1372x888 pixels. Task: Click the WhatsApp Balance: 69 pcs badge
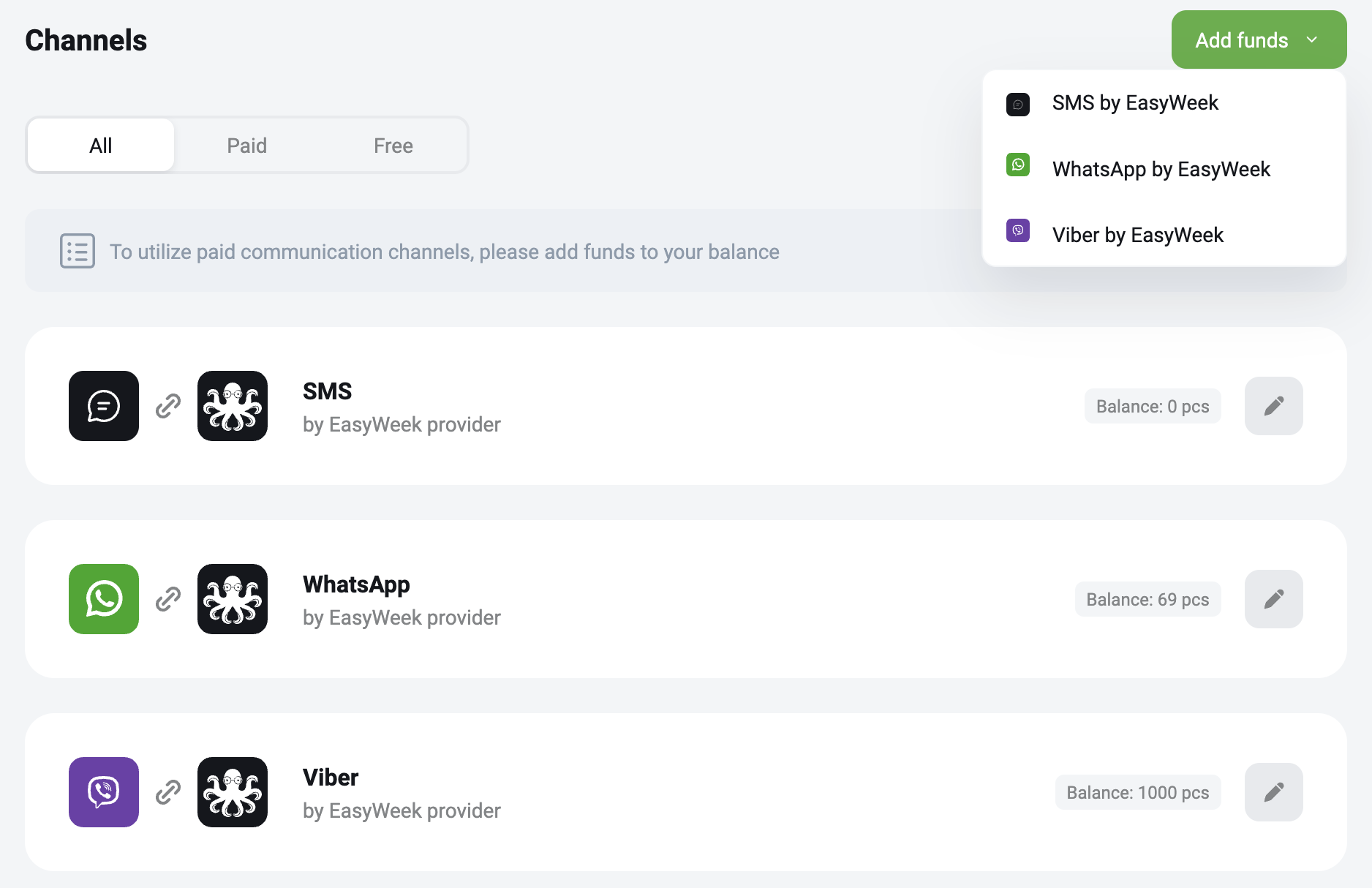coord(1148,599)
